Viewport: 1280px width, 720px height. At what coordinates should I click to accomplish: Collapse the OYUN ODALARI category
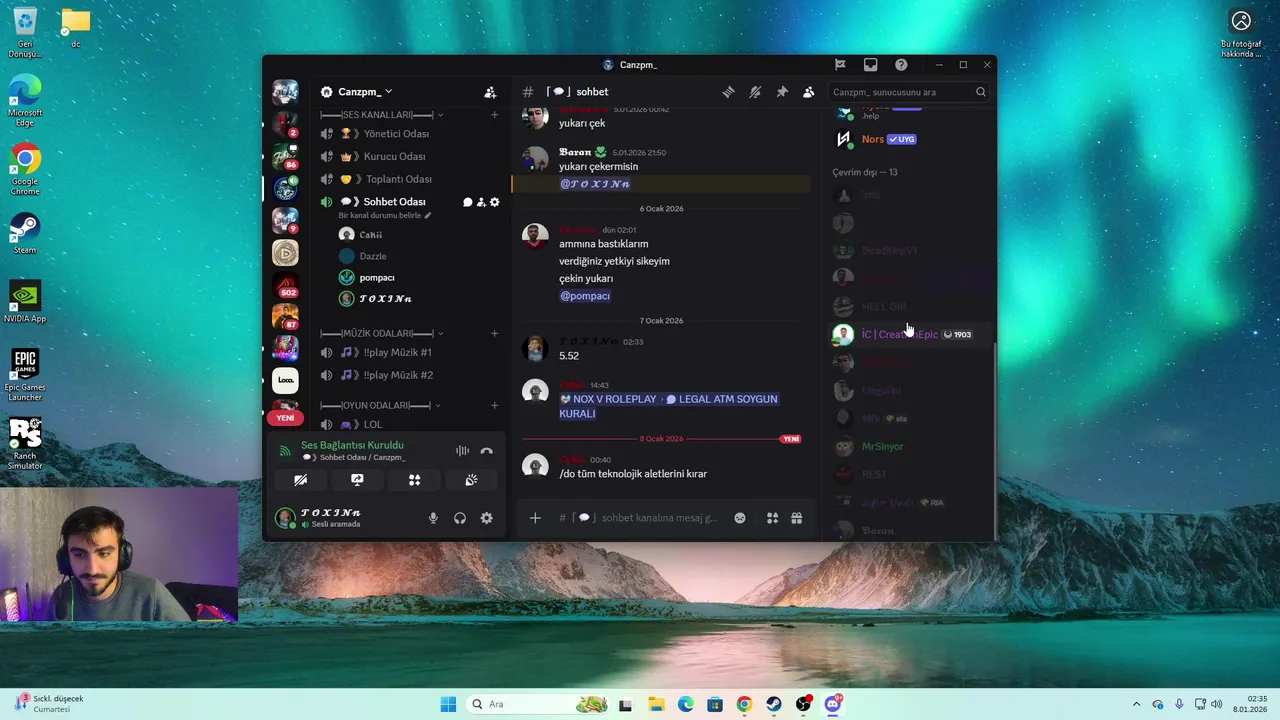380,405
